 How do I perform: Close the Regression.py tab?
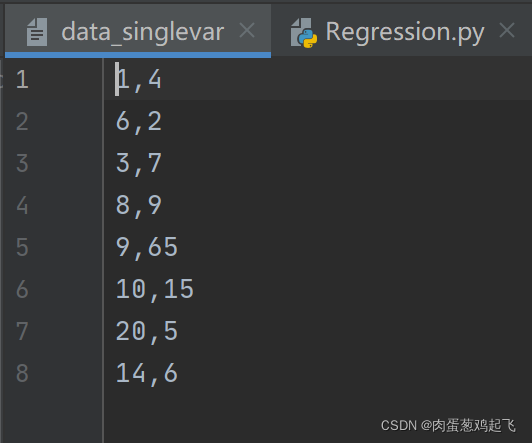507,30
